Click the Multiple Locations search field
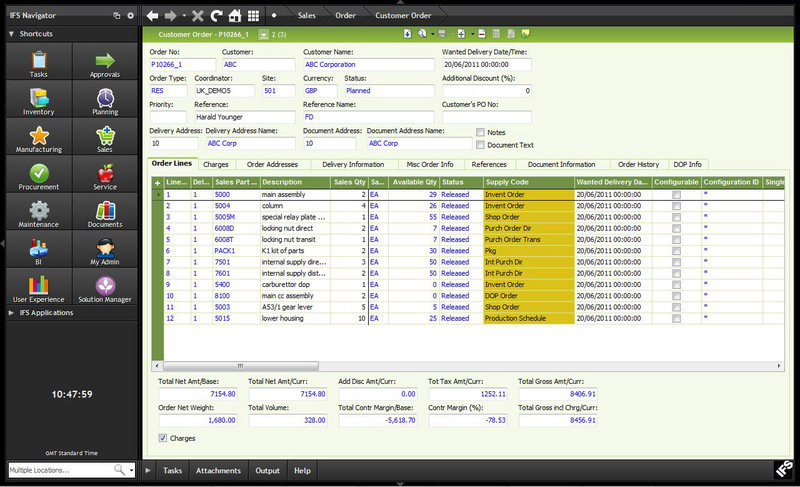Viewport: 800px width, 487px height. click(x=61, y=470)
